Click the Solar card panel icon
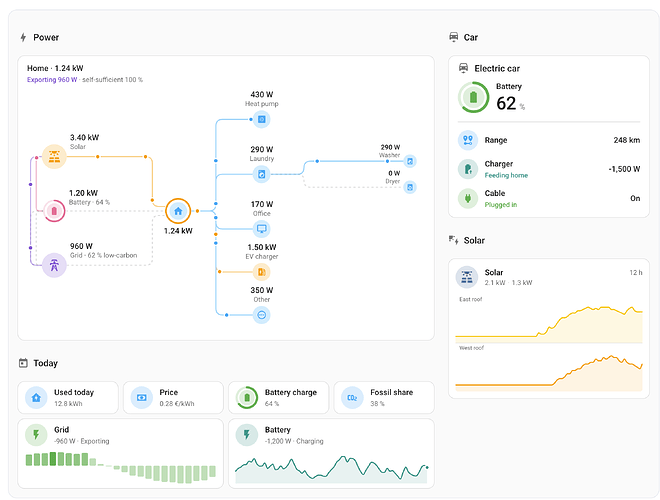This screenshot has width=660, height=500. [467, 277]
